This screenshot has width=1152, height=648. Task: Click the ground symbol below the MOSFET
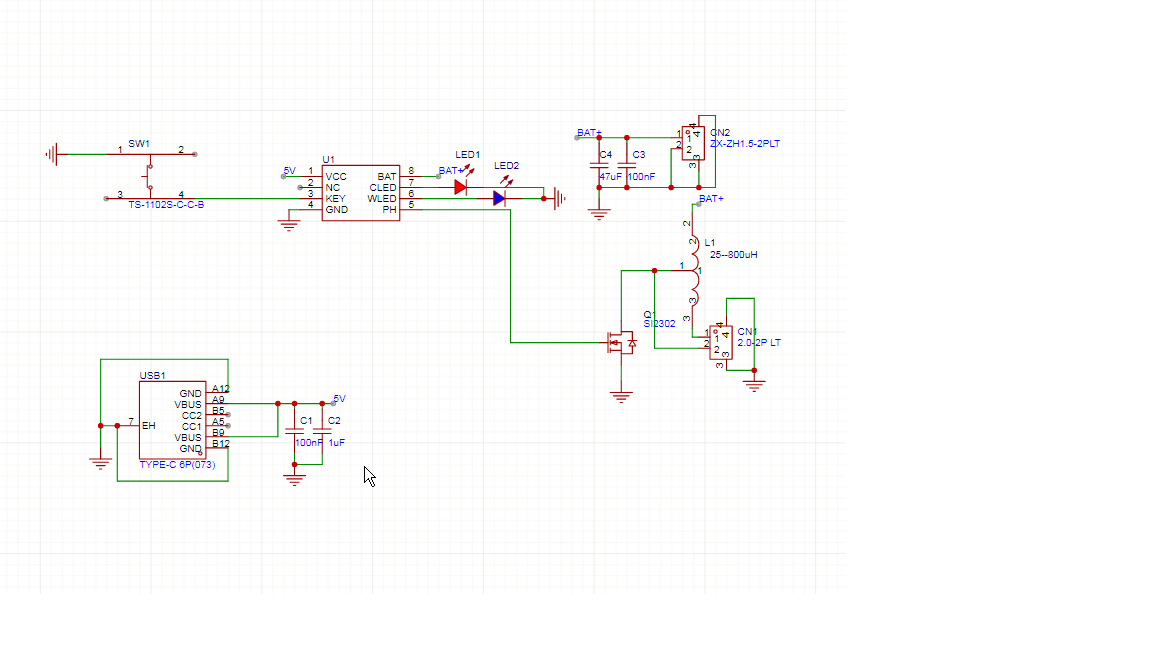tap(621, 396)
